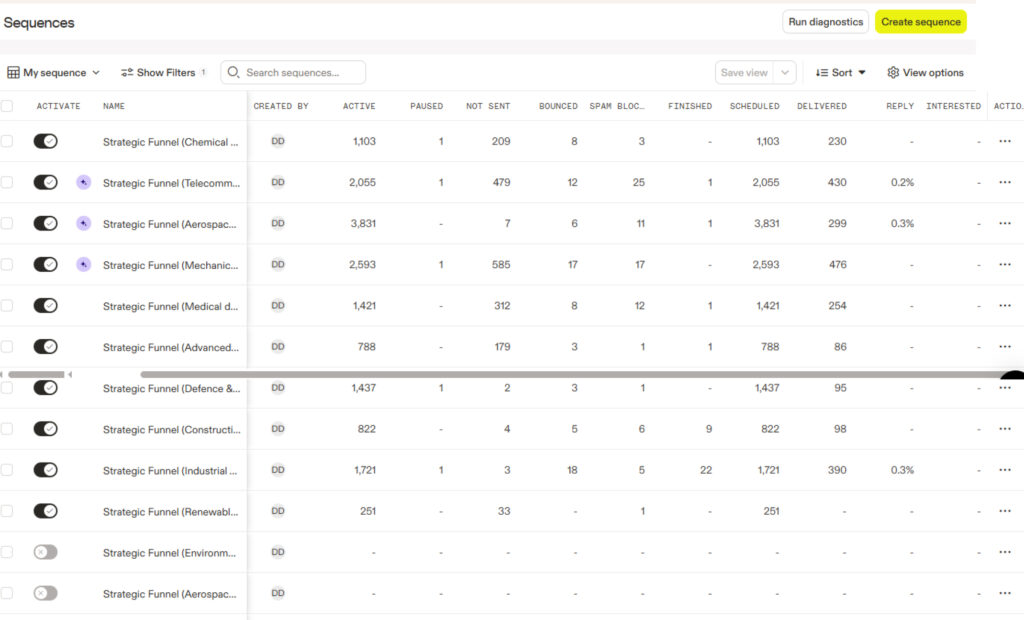Click the DELIVERED column header
The height and width of the screenshot is (620, 1024).
822,106
